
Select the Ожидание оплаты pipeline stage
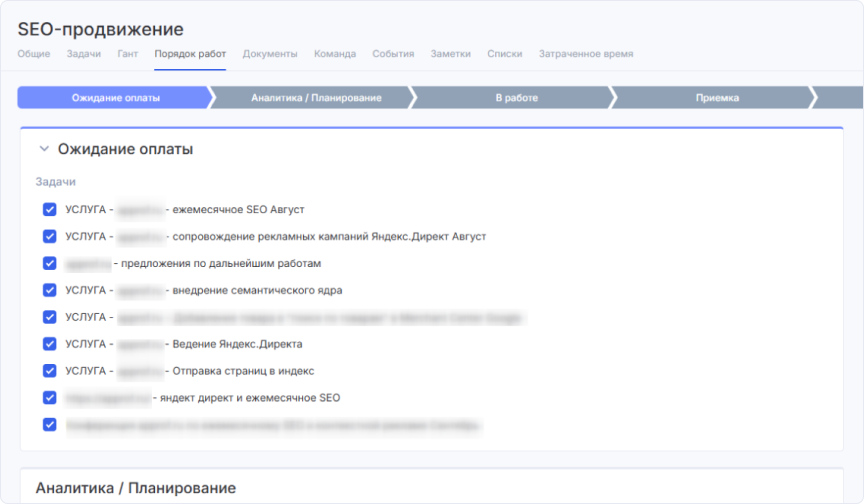click(x=115, y=98)
